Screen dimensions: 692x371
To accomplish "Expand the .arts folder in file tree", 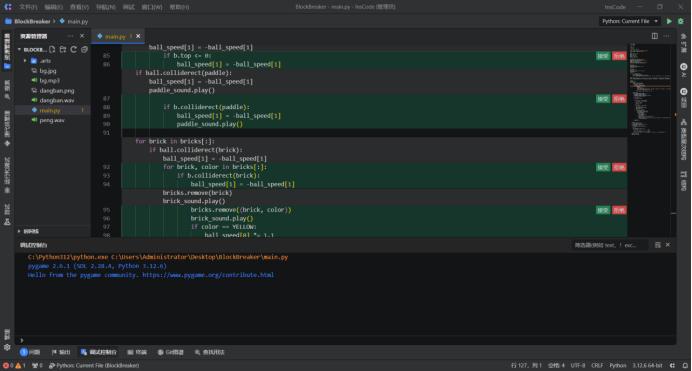I will click(x=25, y=61).
